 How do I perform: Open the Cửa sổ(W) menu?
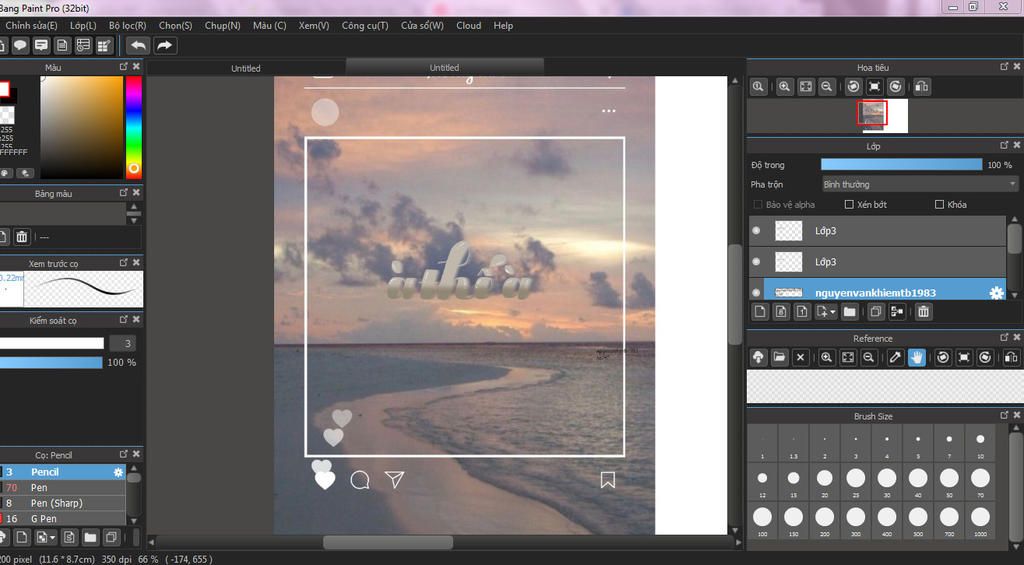pos(422,25)
